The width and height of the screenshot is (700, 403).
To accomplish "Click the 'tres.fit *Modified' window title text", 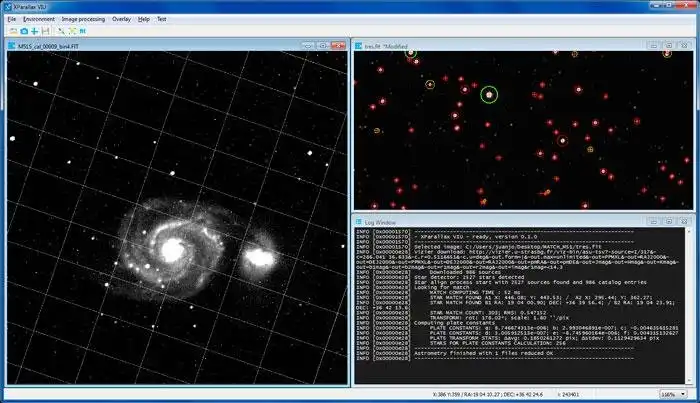I will point(386,46).
